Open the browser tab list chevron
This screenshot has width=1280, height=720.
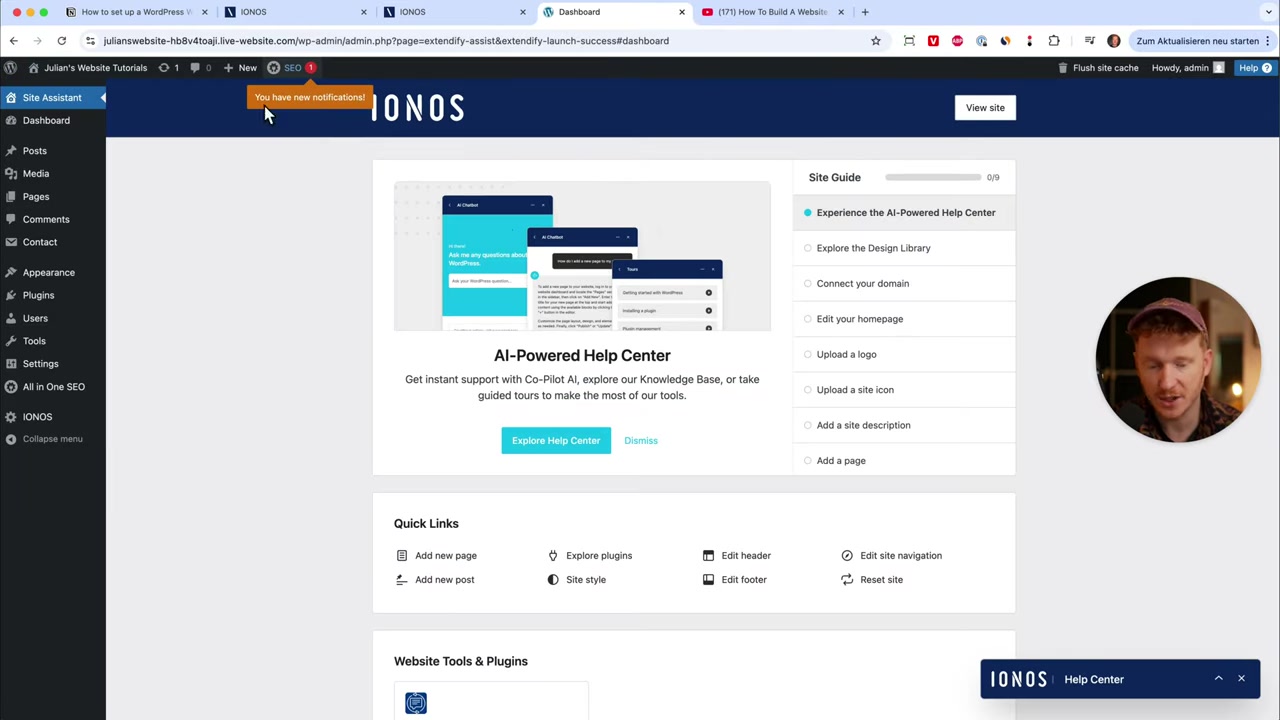click(1268, 12)
